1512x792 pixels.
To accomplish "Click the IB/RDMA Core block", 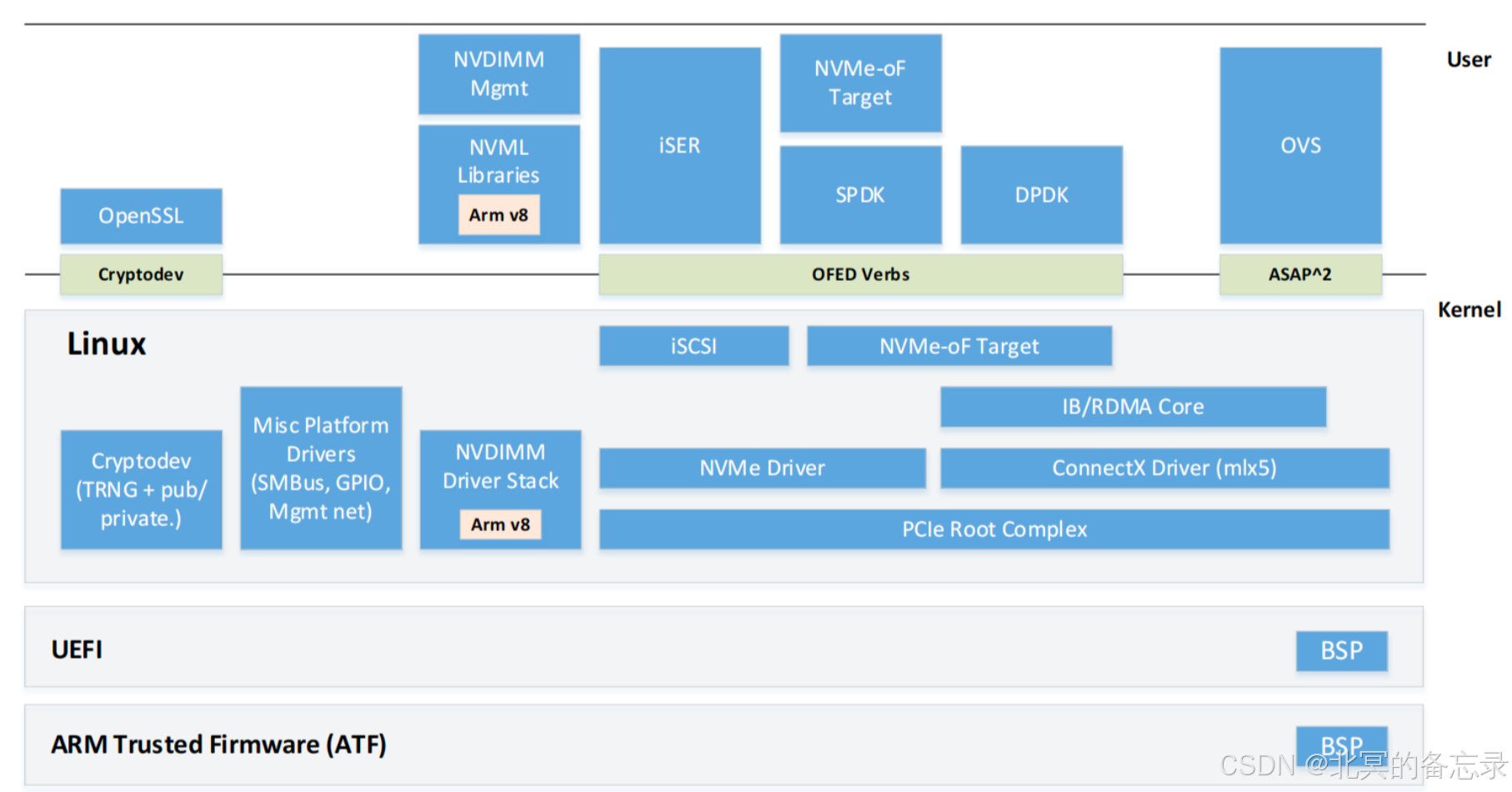I will [1134, 407].
